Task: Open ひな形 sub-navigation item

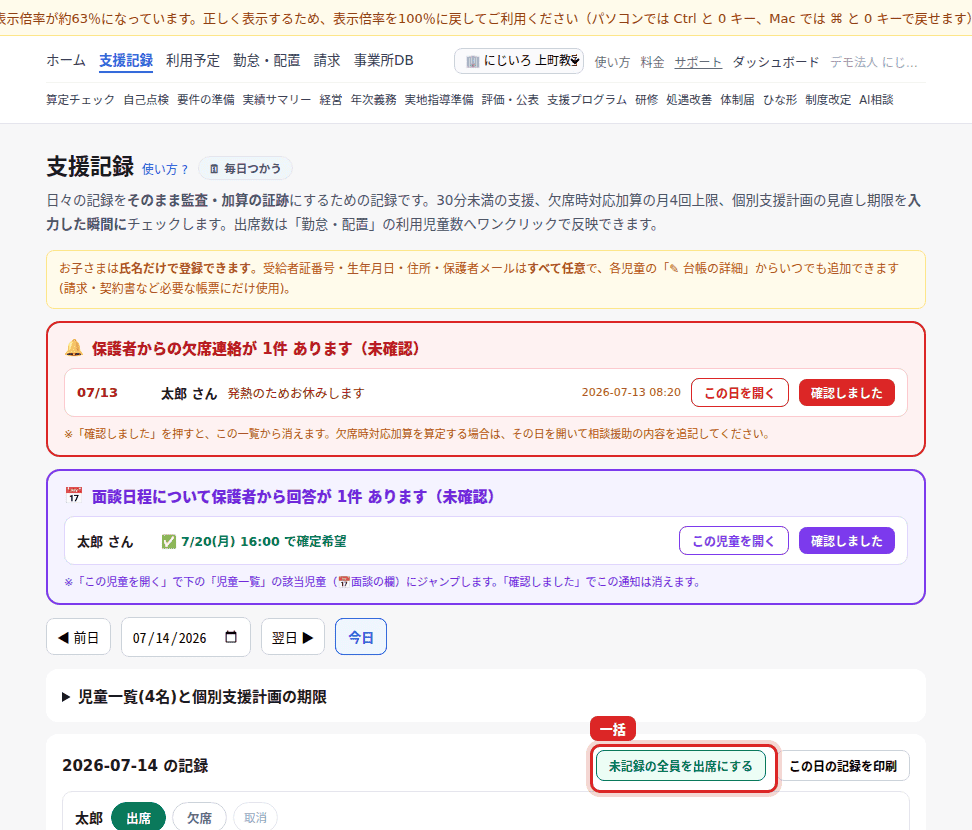Action: [x=780, y=100]
